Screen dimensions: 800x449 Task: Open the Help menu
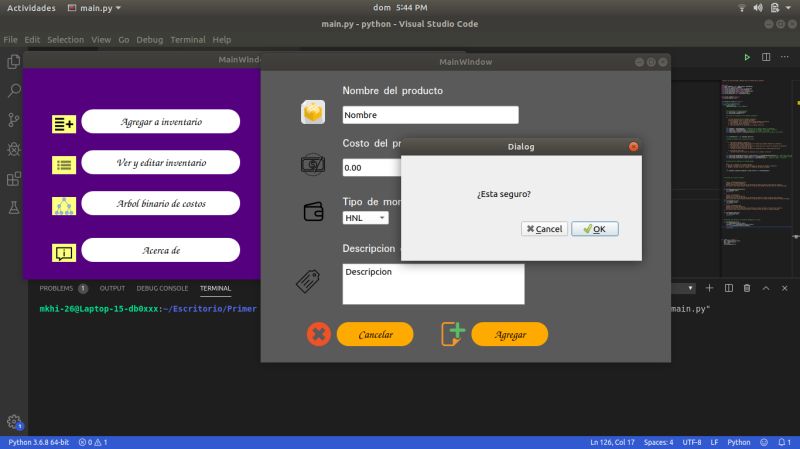point(221,40)
